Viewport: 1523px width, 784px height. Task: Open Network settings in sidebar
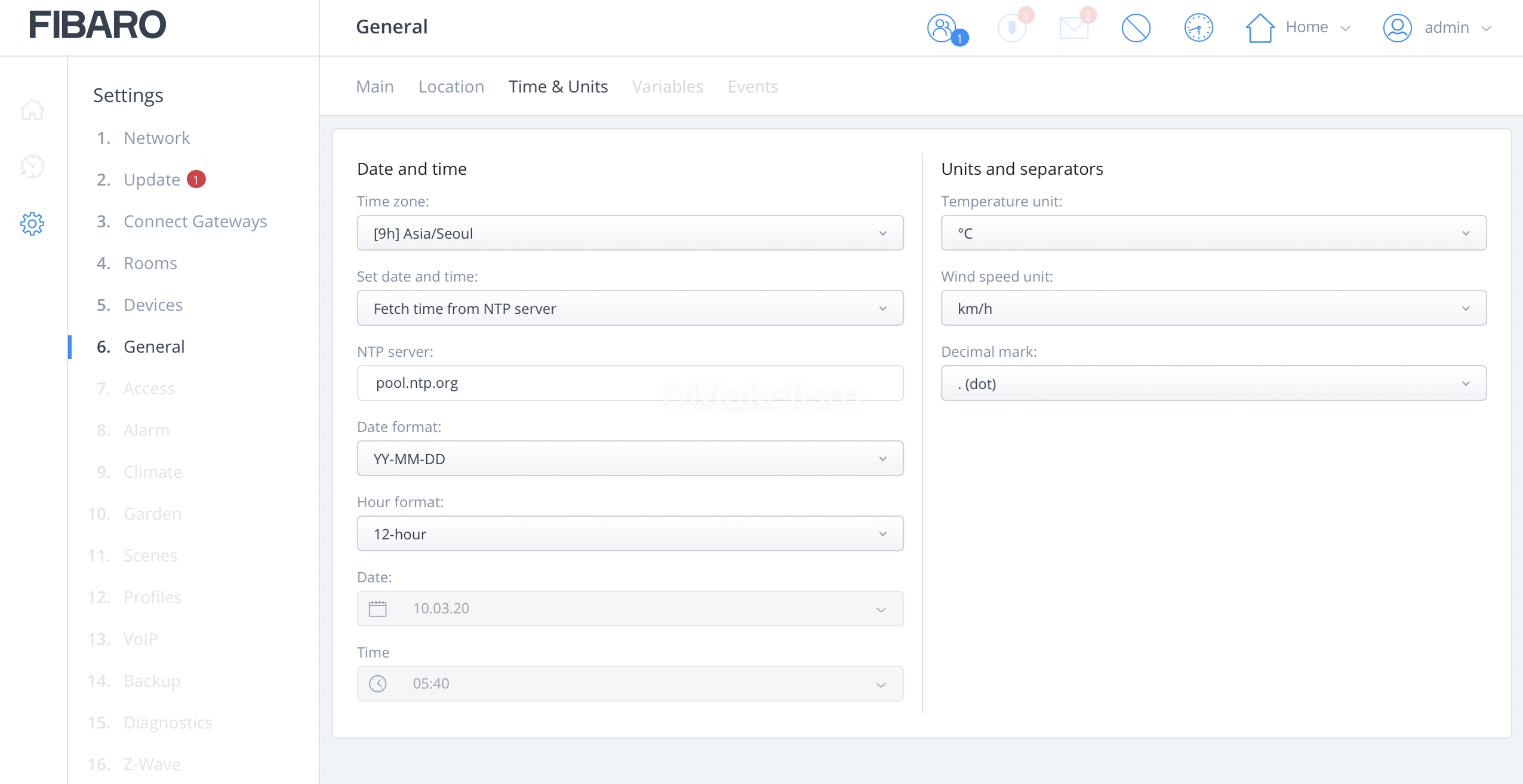point(156,138)
